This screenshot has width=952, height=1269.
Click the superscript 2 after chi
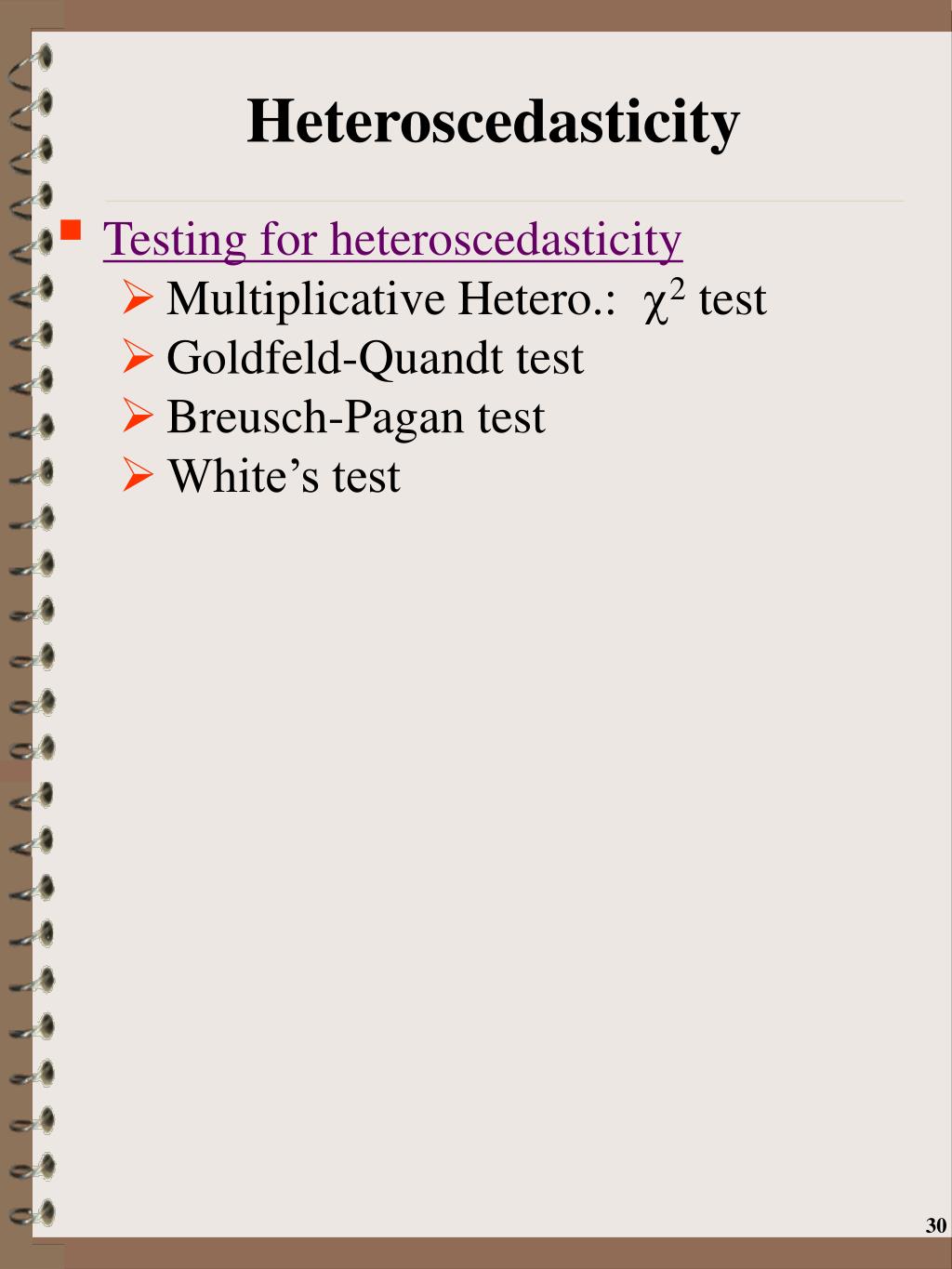pos(679,291)
